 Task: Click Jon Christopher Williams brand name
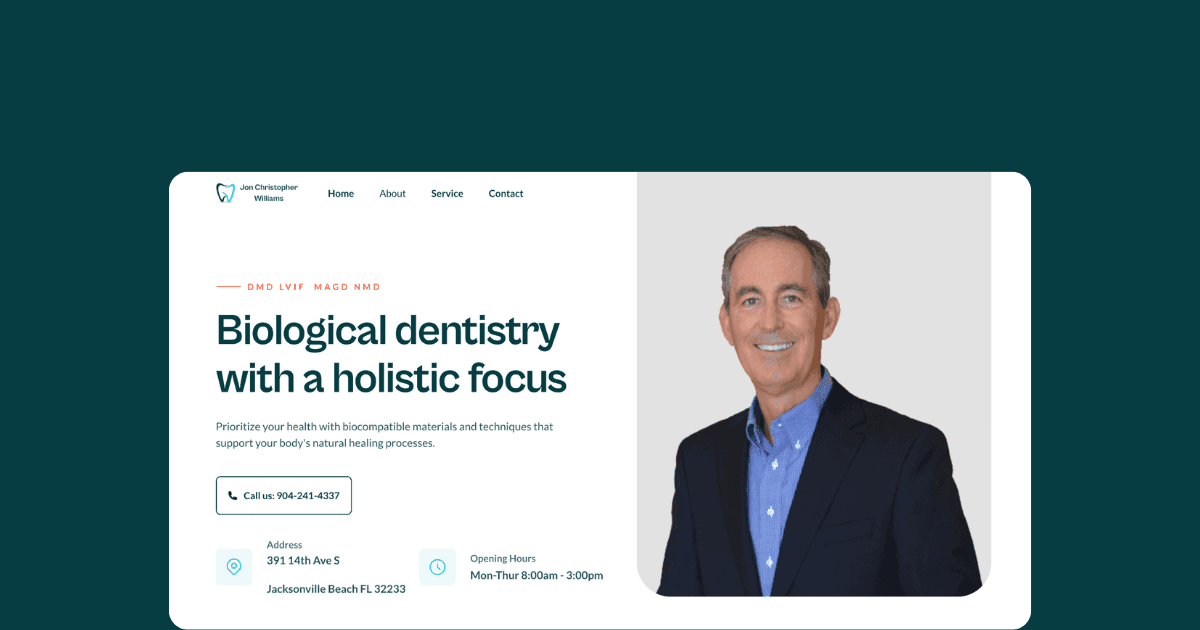[268, 193]
